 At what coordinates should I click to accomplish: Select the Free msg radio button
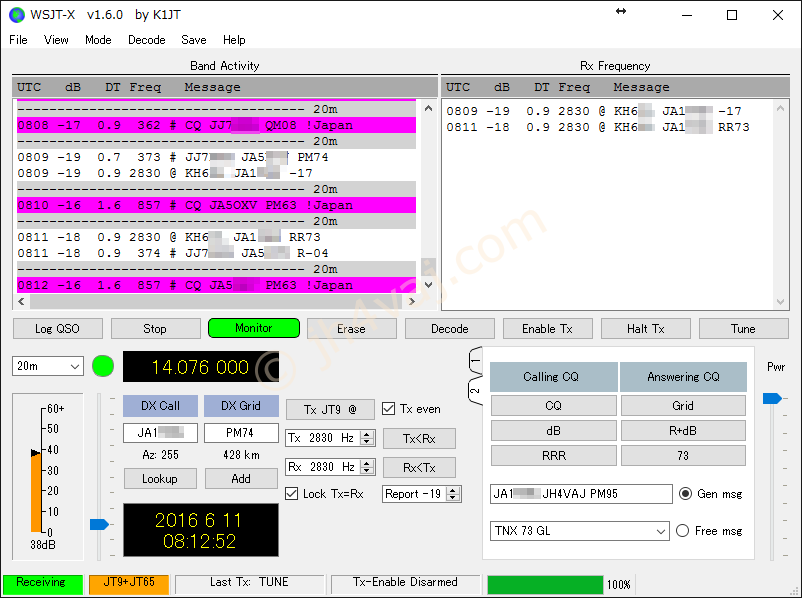tap(683, 530)
